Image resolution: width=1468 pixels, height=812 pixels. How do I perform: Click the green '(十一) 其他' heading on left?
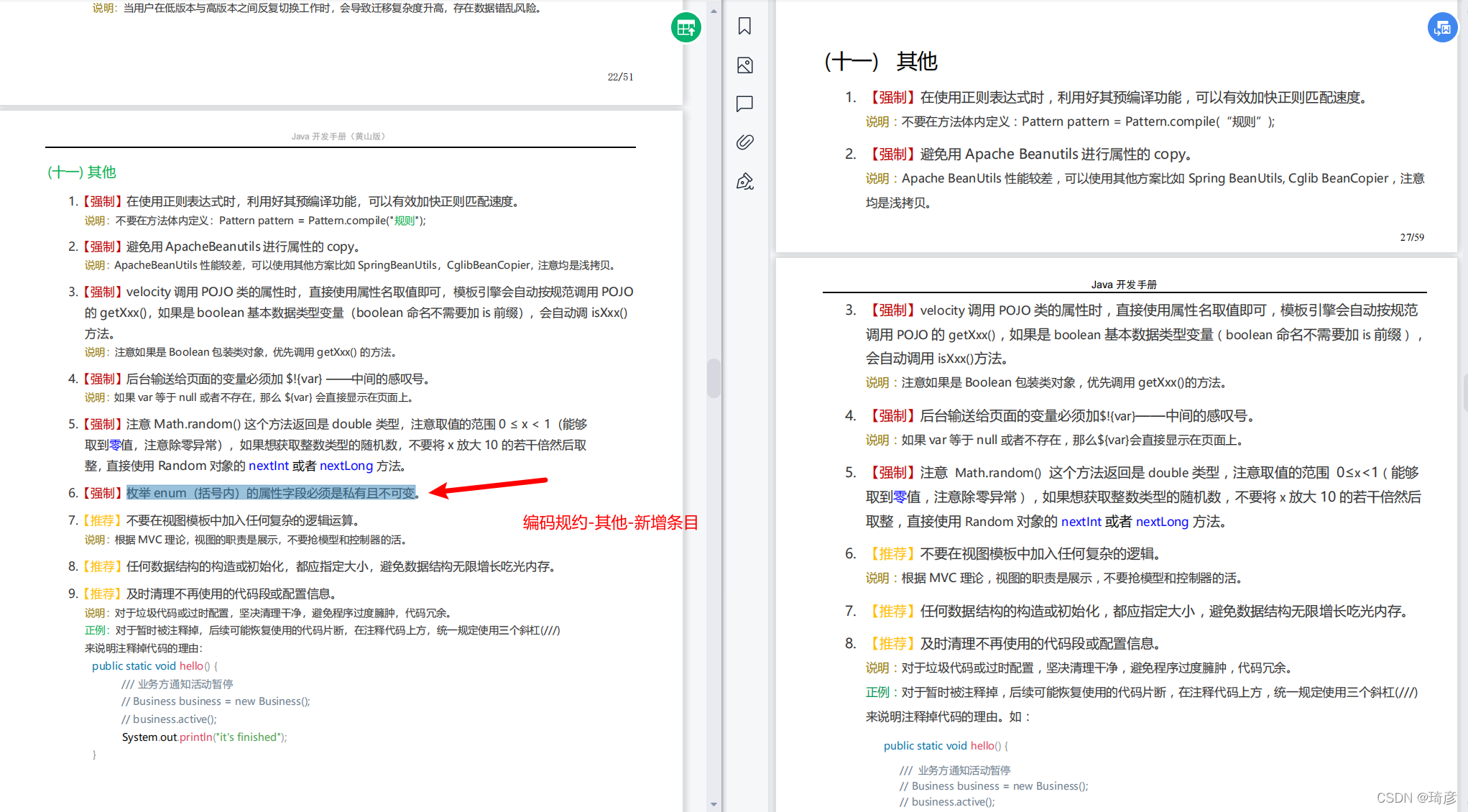pyautogui.click(x=82, y=172)
